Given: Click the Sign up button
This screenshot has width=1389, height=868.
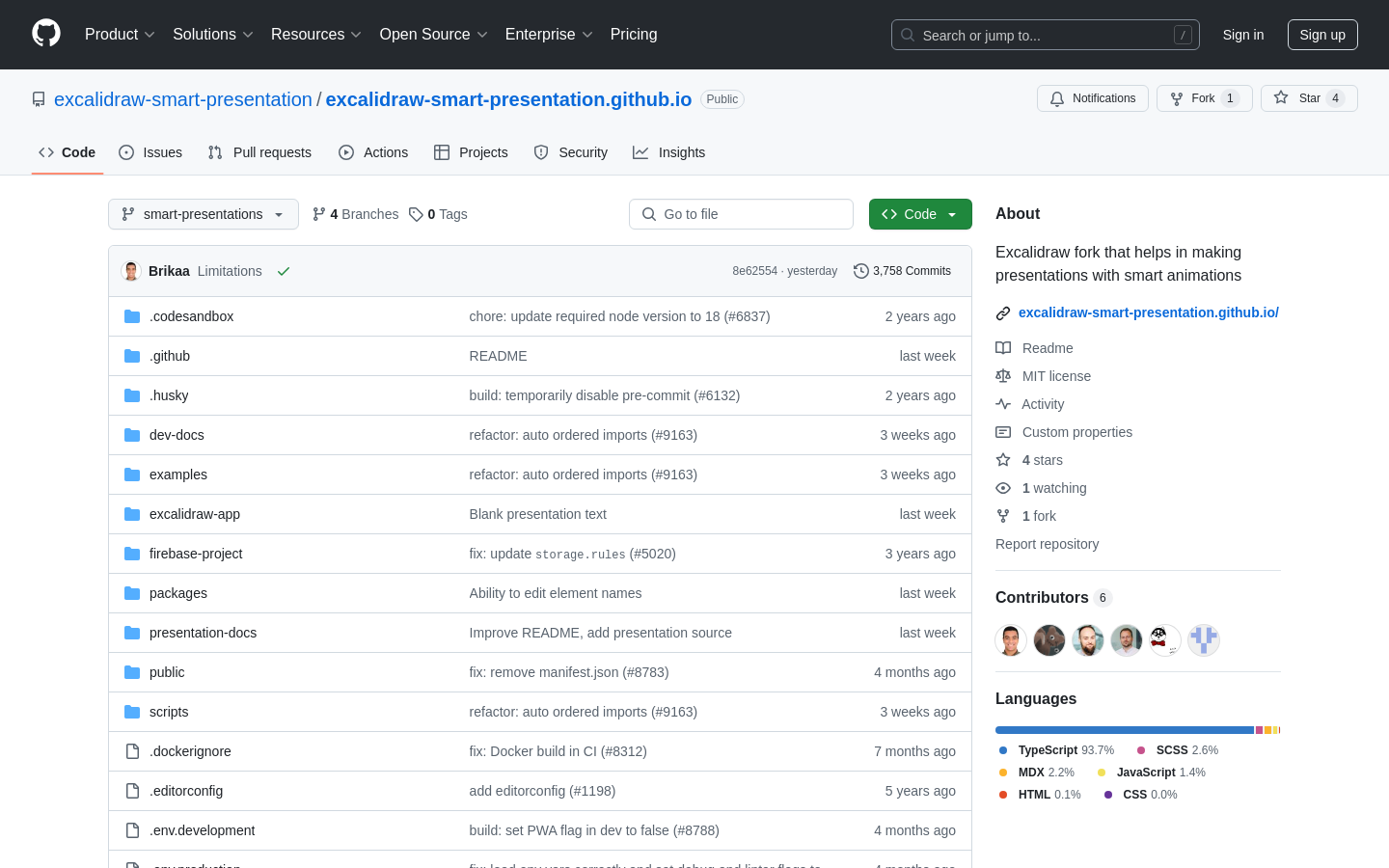Looking at the screenshot, I should (1322, 35).
